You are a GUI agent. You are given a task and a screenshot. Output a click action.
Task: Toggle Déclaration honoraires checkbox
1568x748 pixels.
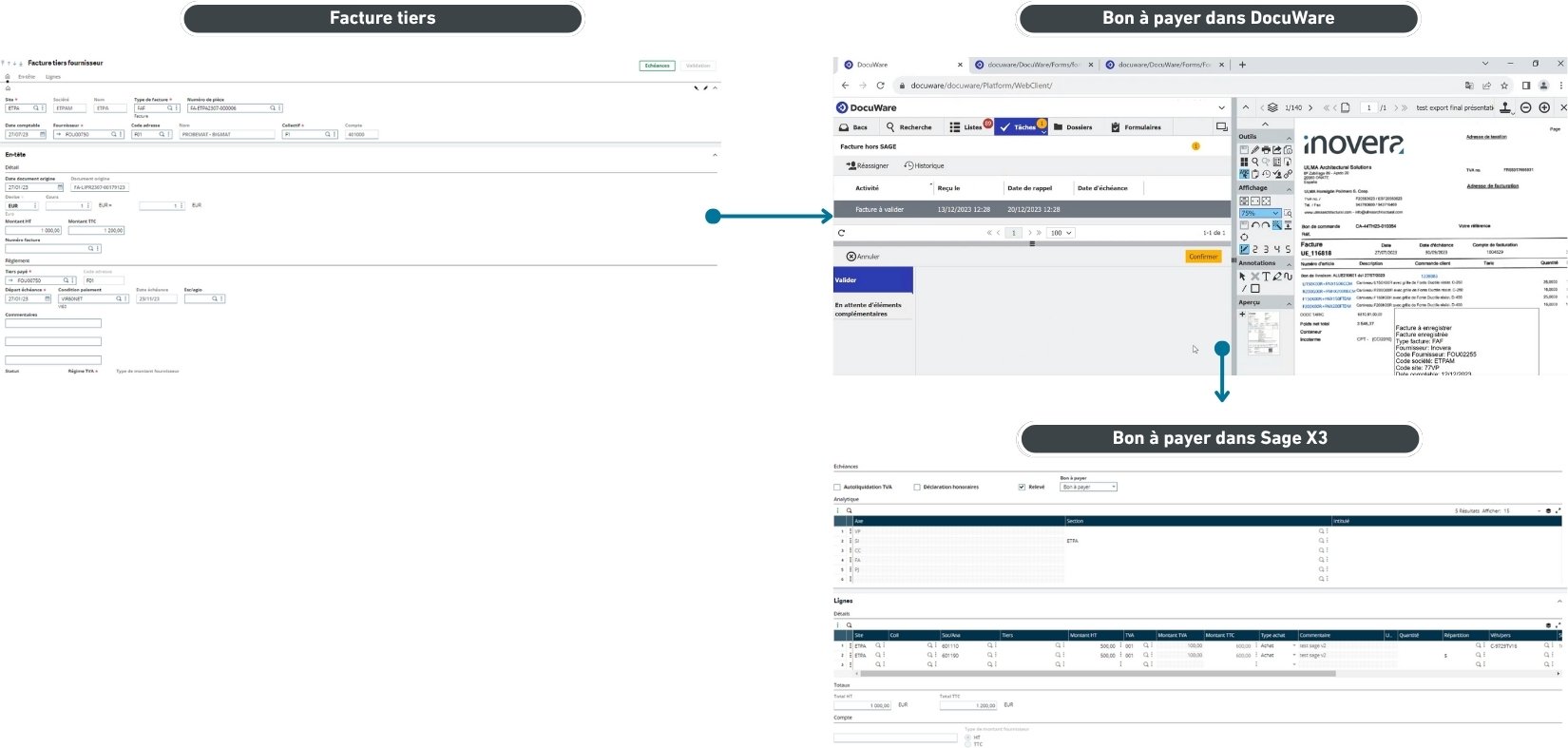pyautogui.click(x=917, y=487)
